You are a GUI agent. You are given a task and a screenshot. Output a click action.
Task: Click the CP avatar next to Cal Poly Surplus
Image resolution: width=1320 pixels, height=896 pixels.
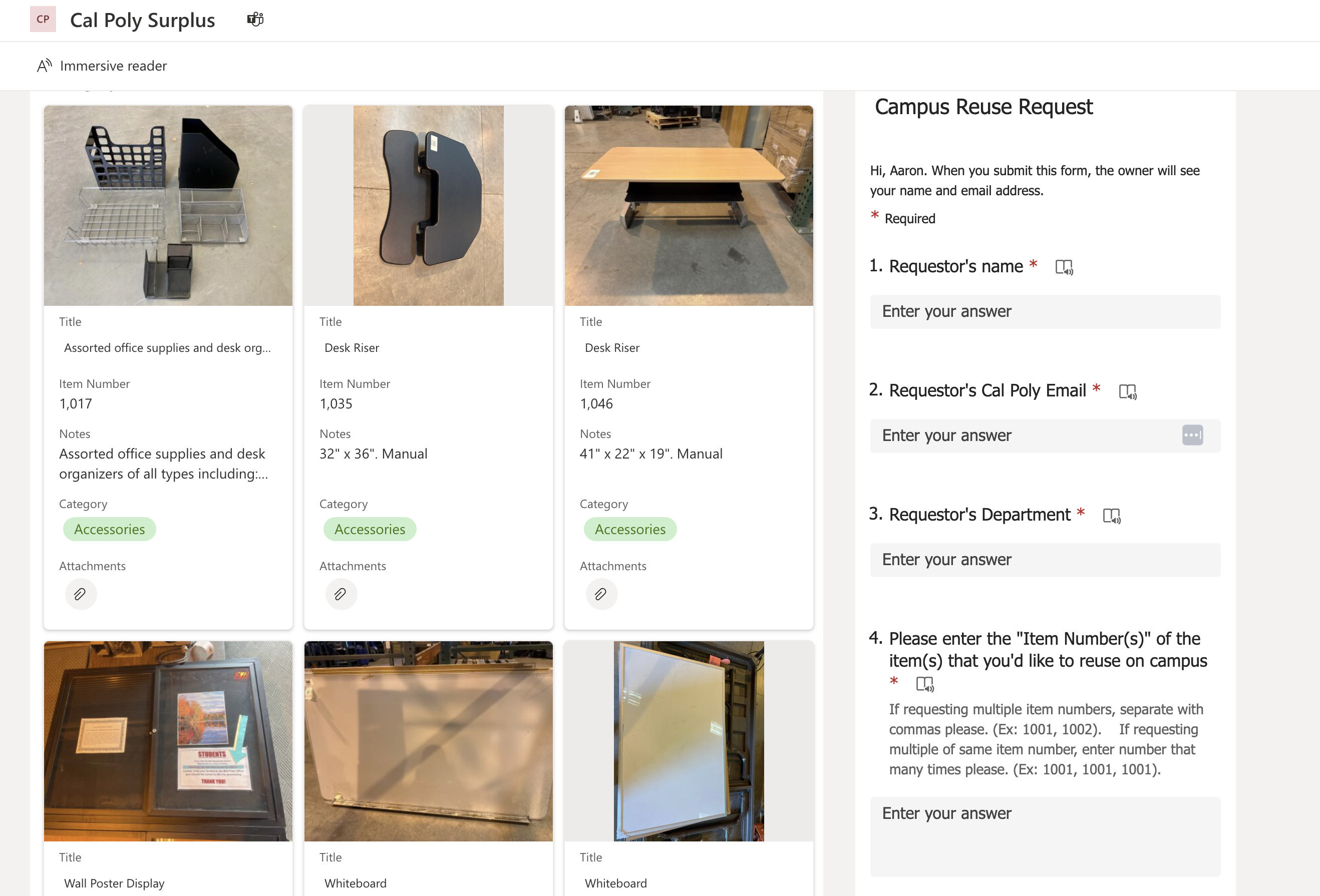(43, 19)
